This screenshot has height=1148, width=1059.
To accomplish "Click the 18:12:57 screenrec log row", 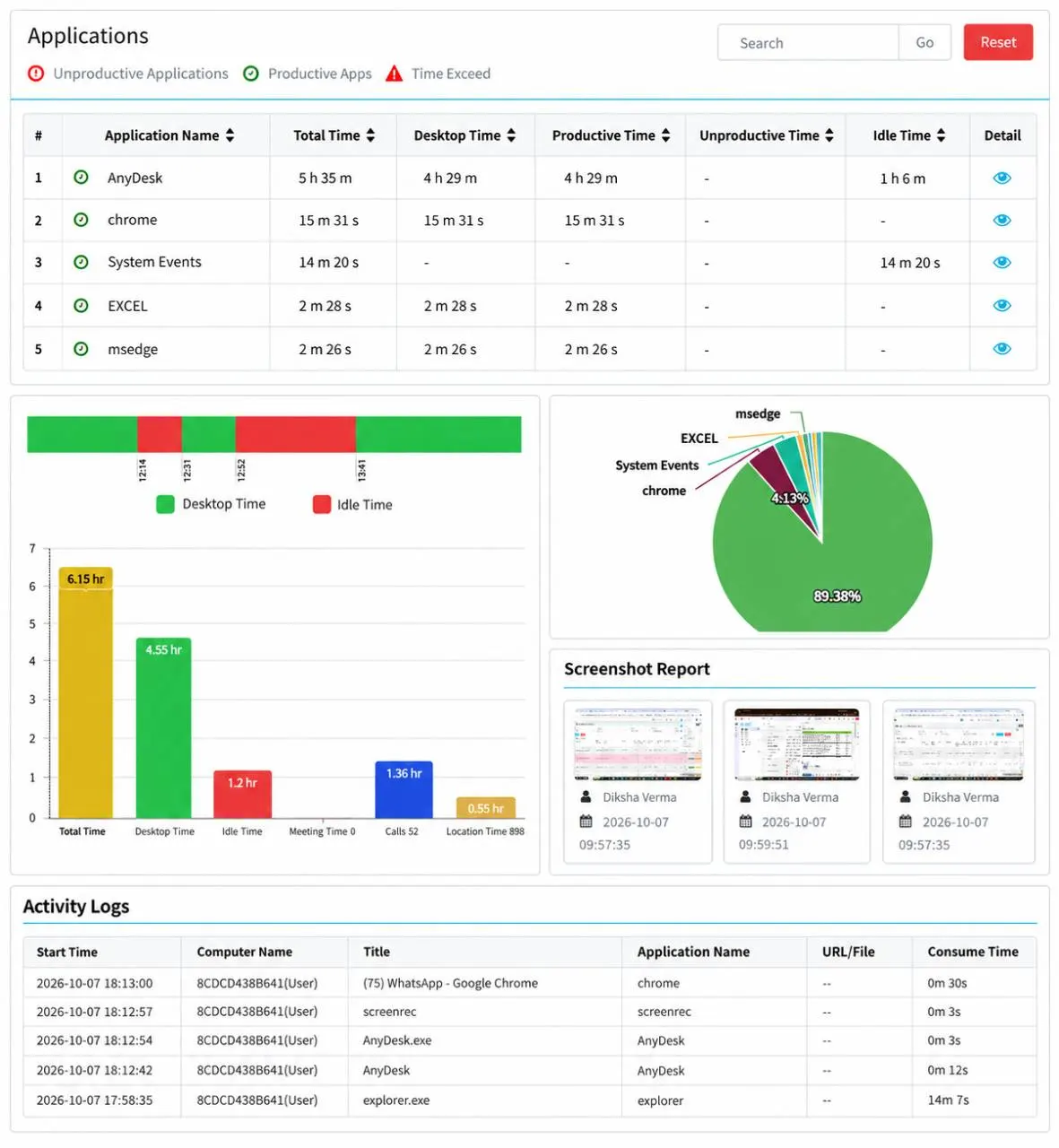I will click(530, 1012).
